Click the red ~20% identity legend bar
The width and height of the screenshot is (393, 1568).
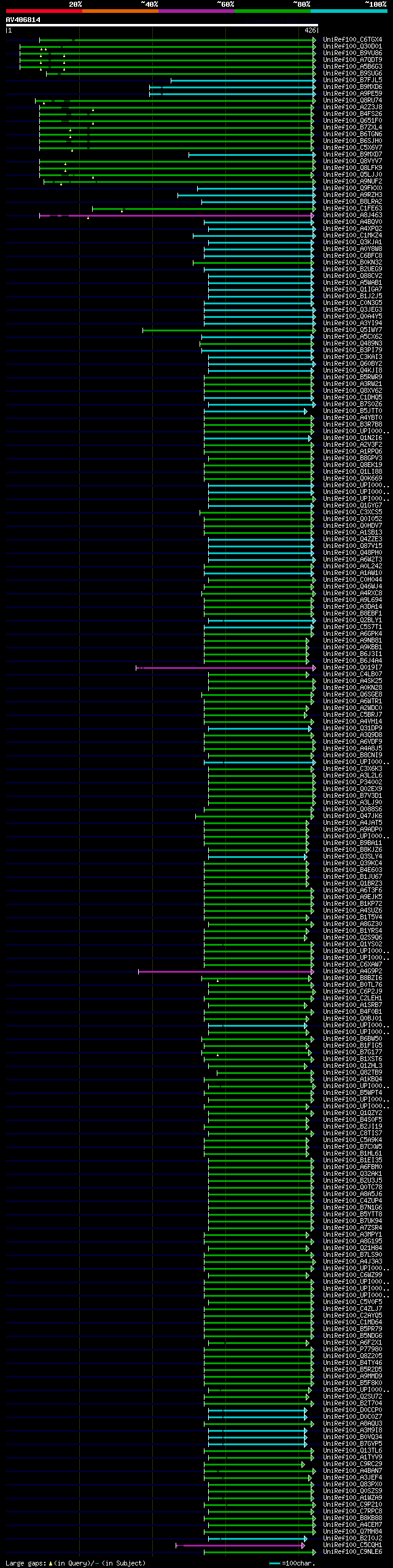[x=44, y=11]
